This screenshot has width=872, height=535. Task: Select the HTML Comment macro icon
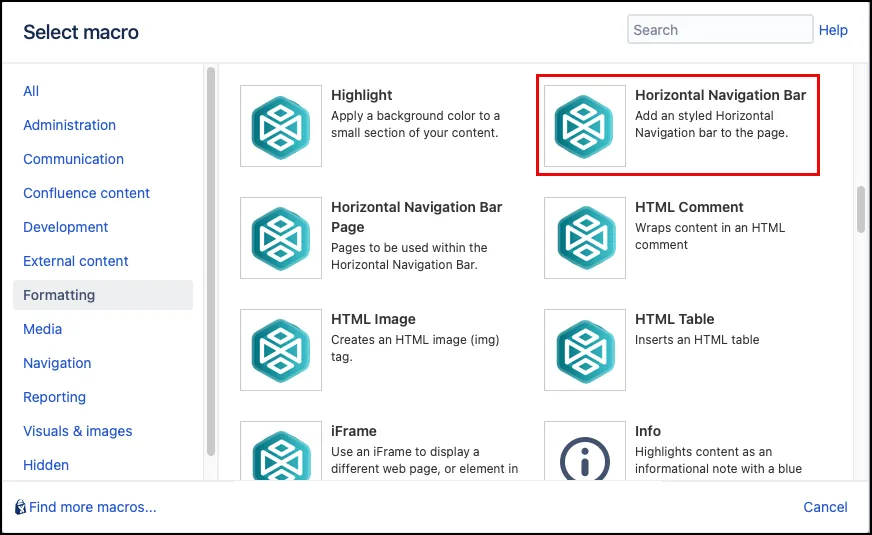[x=584, y=238]
